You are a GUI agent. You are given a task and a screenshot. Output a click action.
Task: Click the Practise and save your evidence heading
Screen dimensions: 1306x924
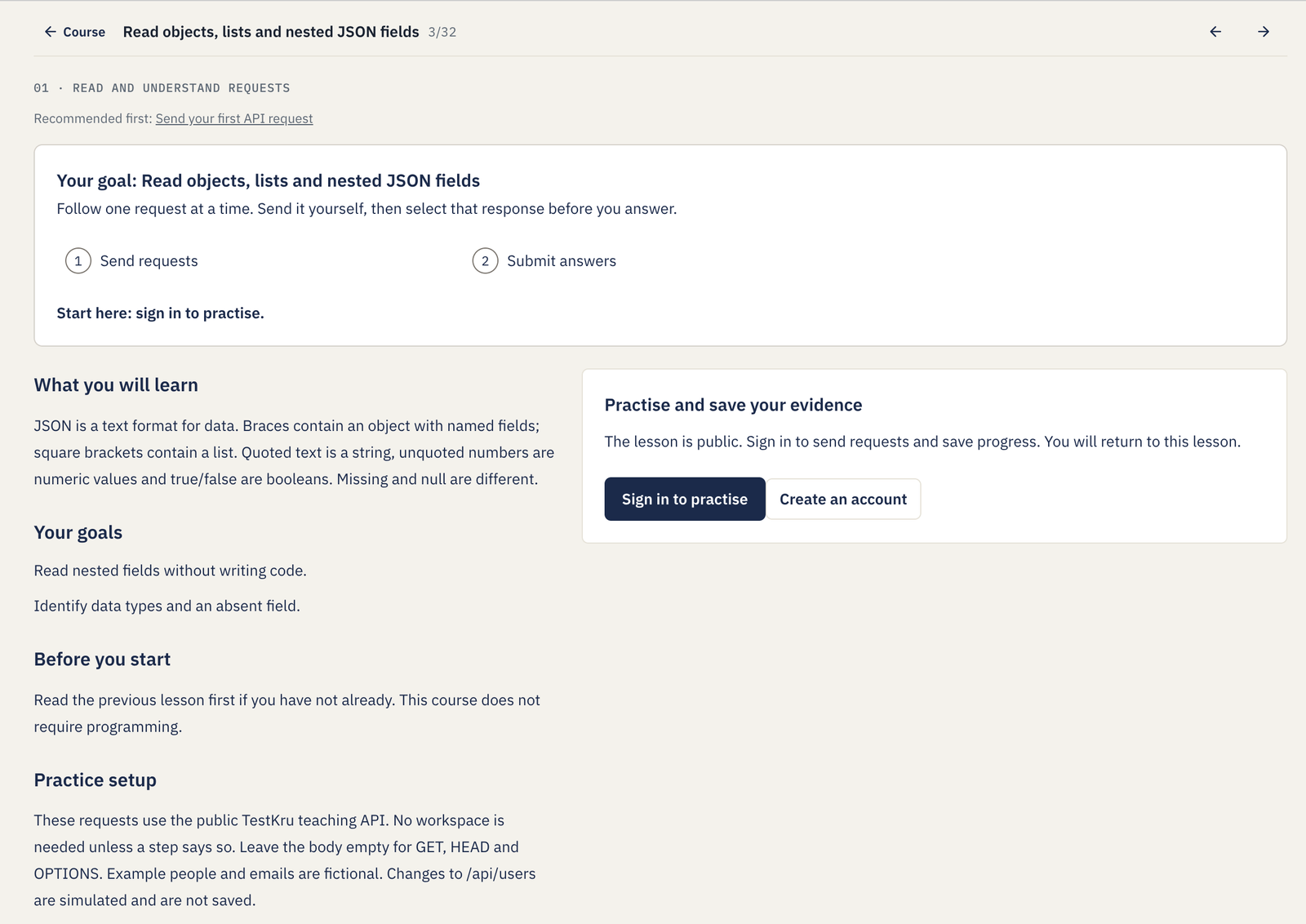pos(733,405)
